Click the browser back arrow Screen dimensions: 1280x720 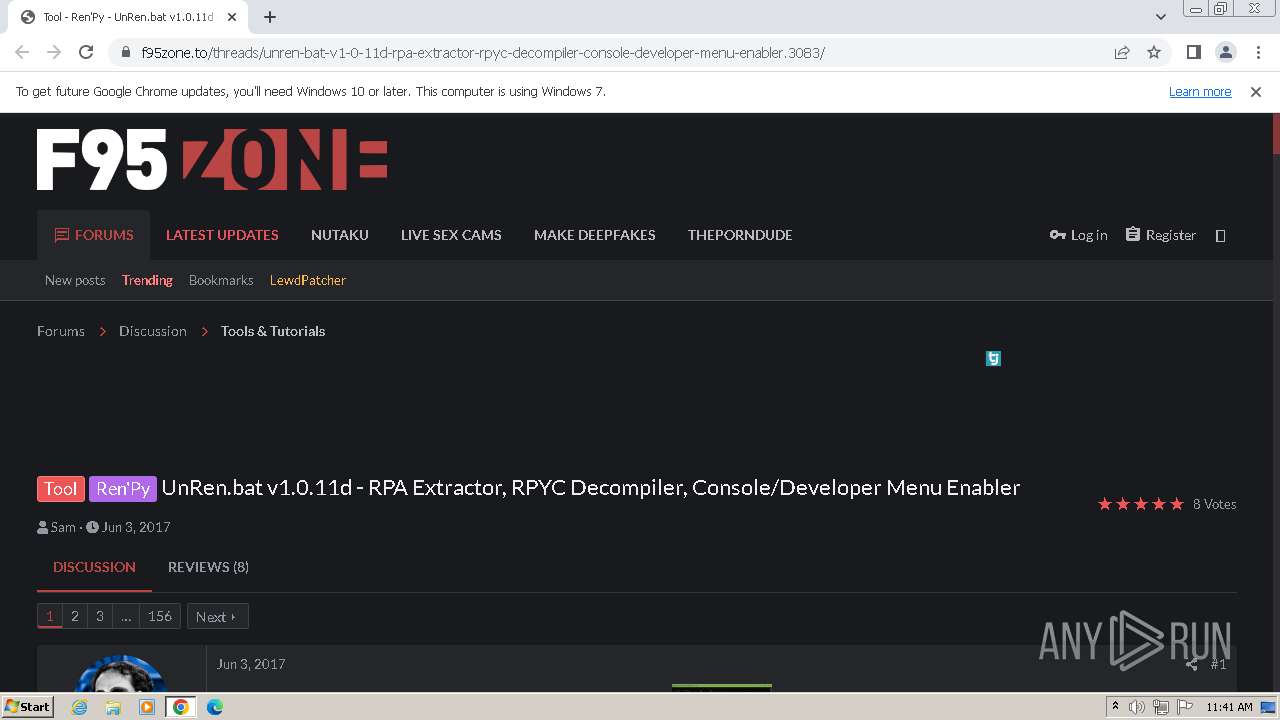(22, 52)
